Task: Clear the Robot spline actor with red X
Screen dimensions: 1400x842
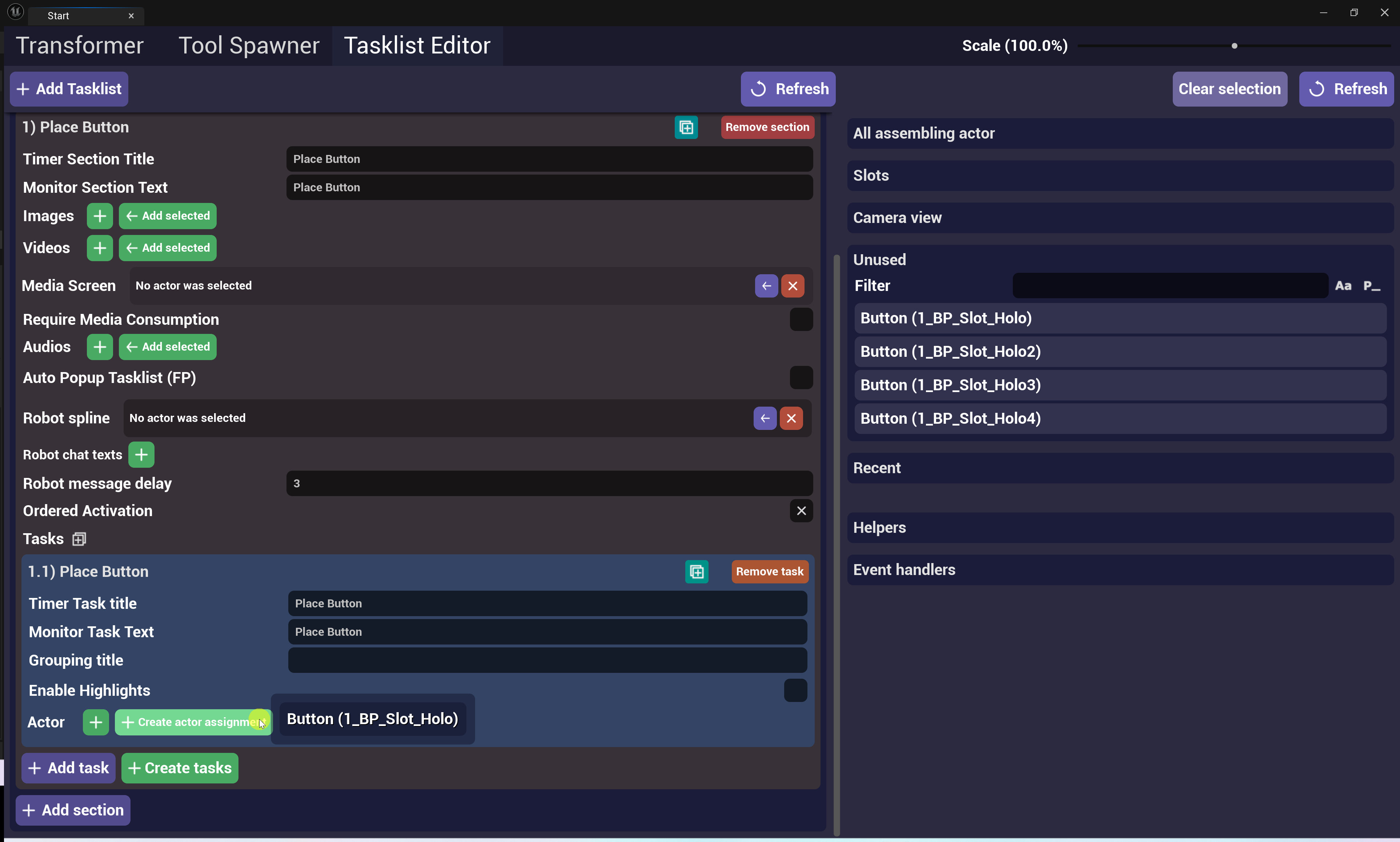Action: pyautogui.click(x=791, y=418)
